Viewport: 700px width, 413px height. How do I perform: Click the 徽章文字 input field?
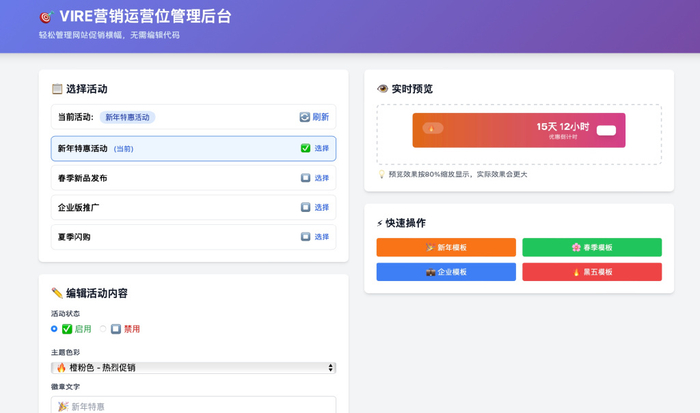(x=193, y=405)
